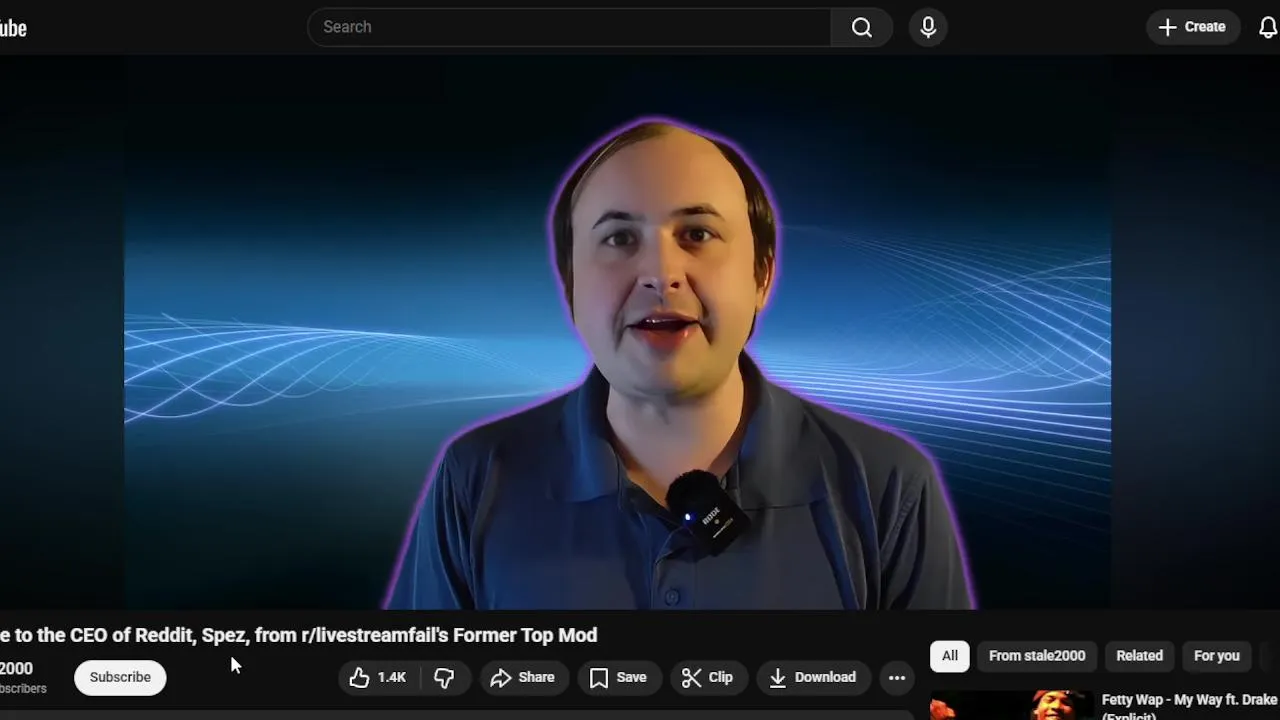This screenshot has width=1280, height=720.
Task: Click the video title text
Action: 298,635
